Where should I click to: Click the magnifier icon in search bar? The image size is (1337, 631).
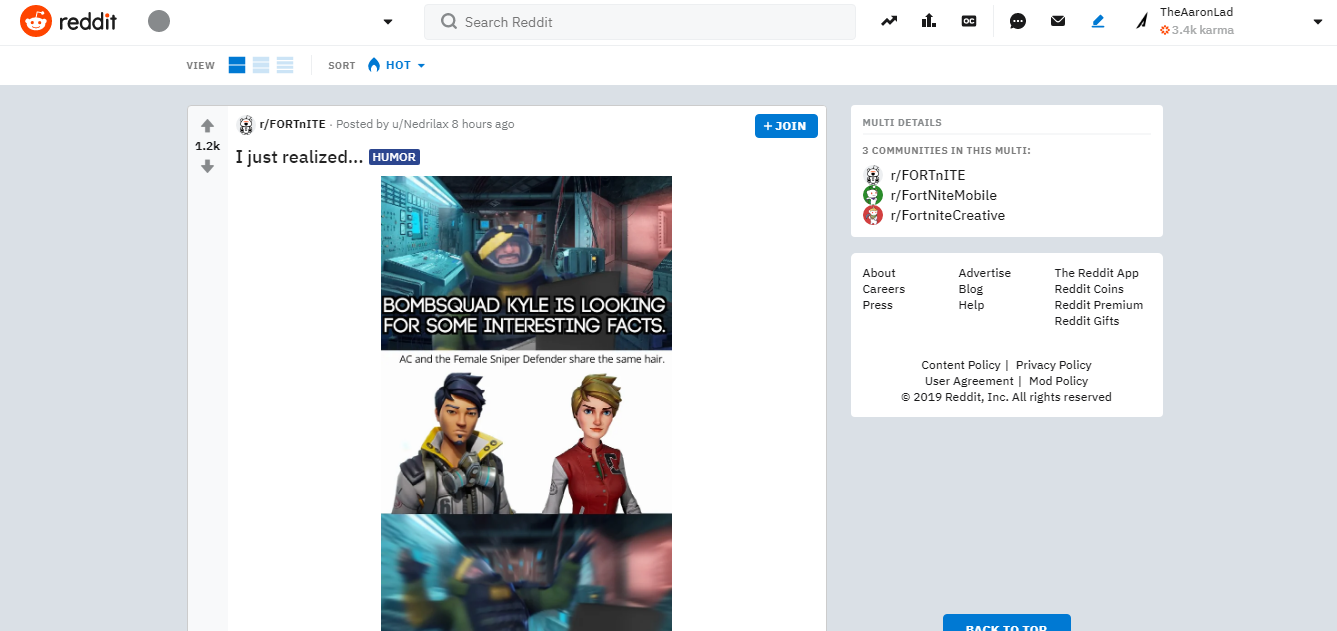(449, 22)
